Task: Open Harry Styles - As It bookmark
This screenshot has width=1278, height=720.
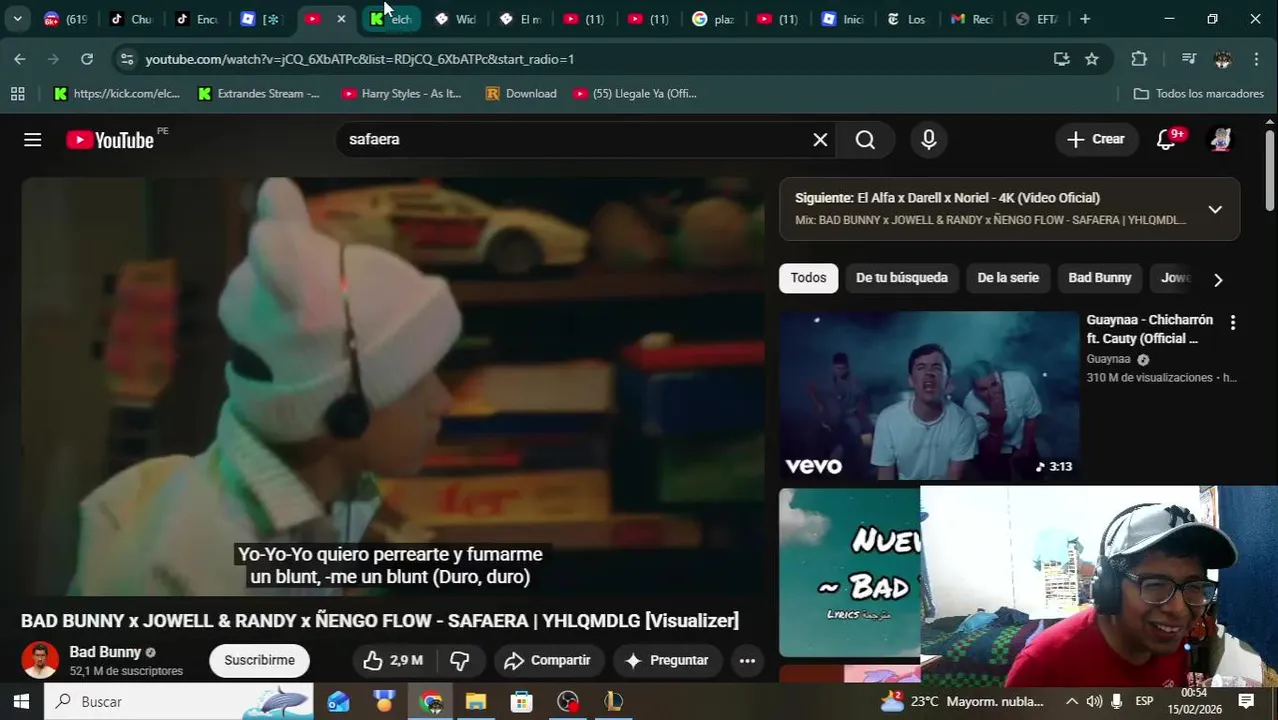Action: tap(401, 93)
